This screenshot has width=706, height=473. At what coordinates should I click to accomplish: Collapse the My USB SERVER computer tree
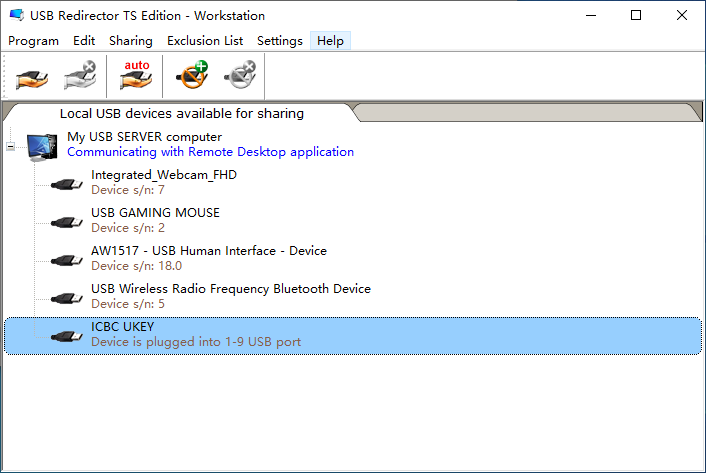click(x=10, y=146)
